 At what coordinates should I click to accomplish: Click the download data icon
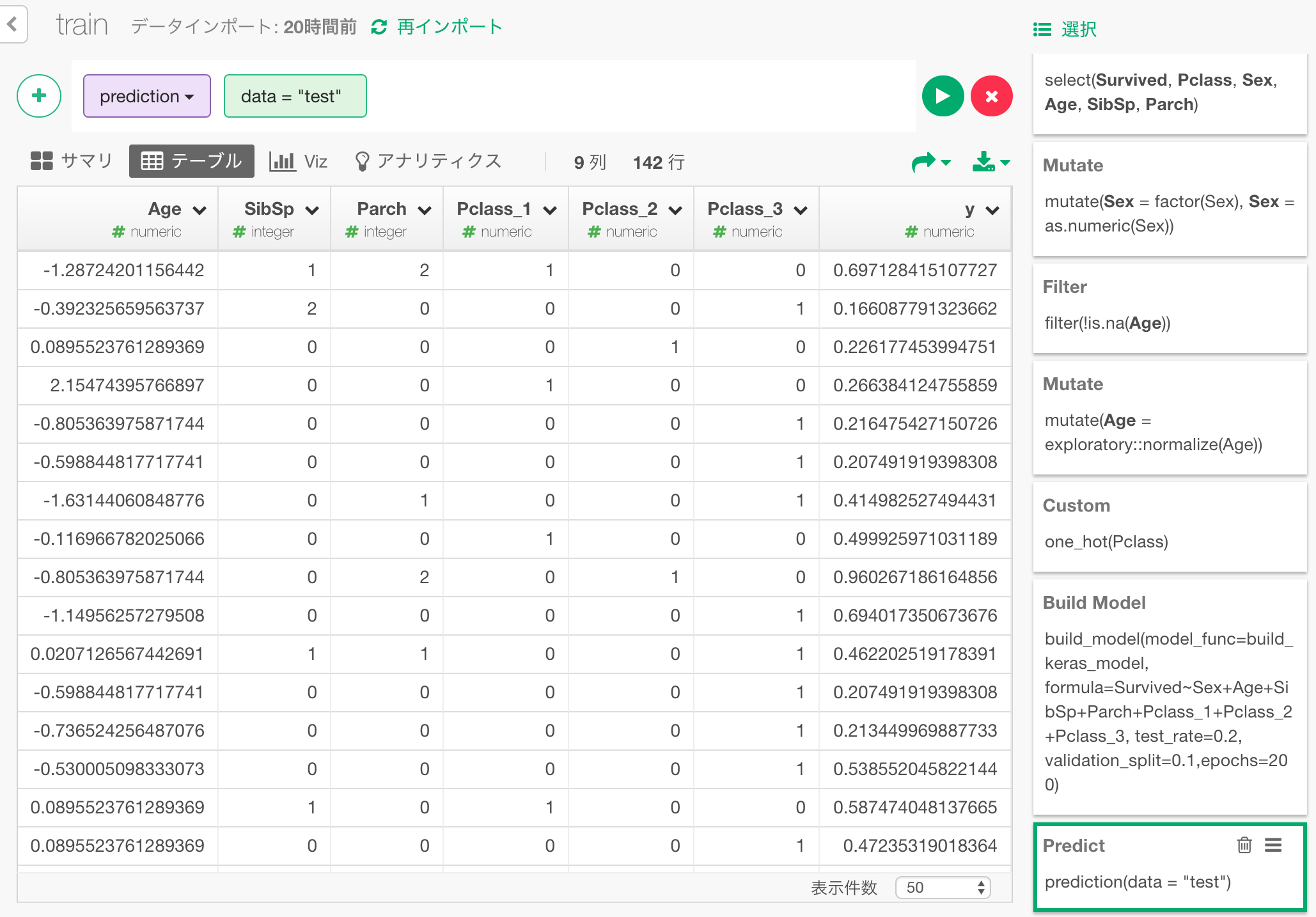[x=985, y=162]
